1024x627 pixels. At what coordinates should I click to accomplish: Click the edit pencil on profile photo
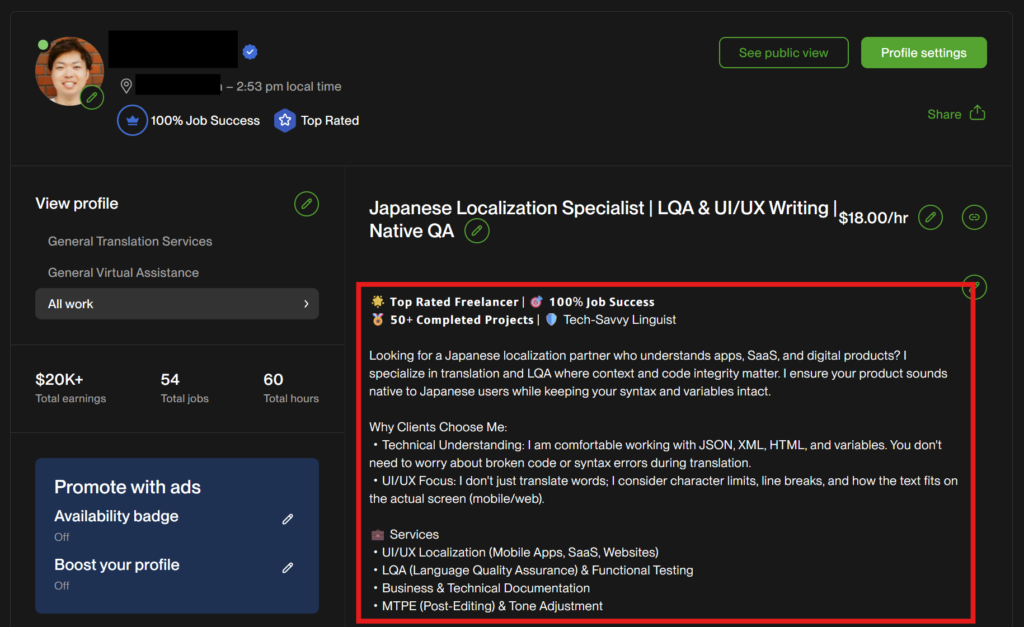pyautogui.click(x=92, y=97)
